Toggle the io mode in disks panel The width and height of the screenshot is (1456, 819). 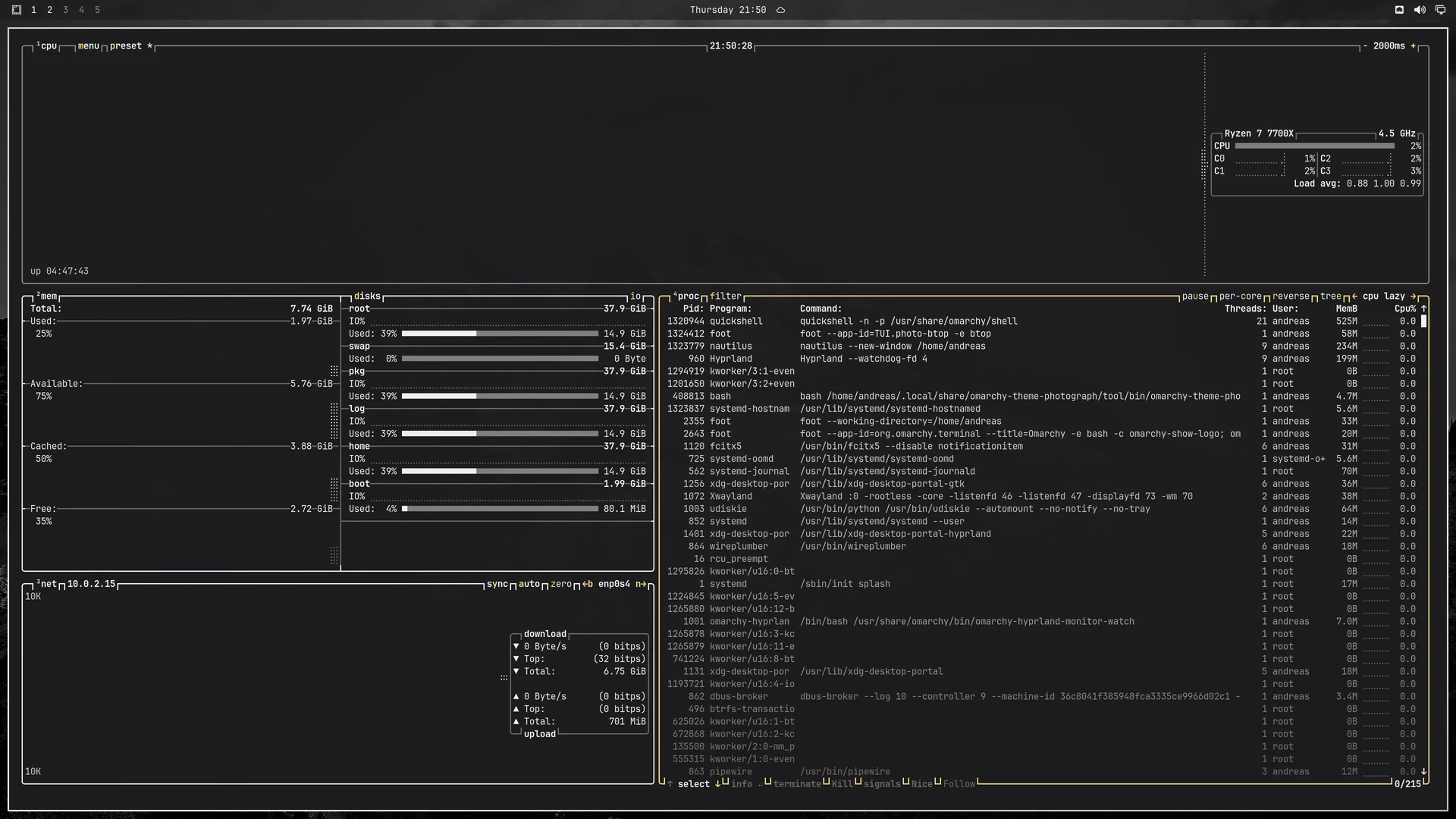(635, 297)
